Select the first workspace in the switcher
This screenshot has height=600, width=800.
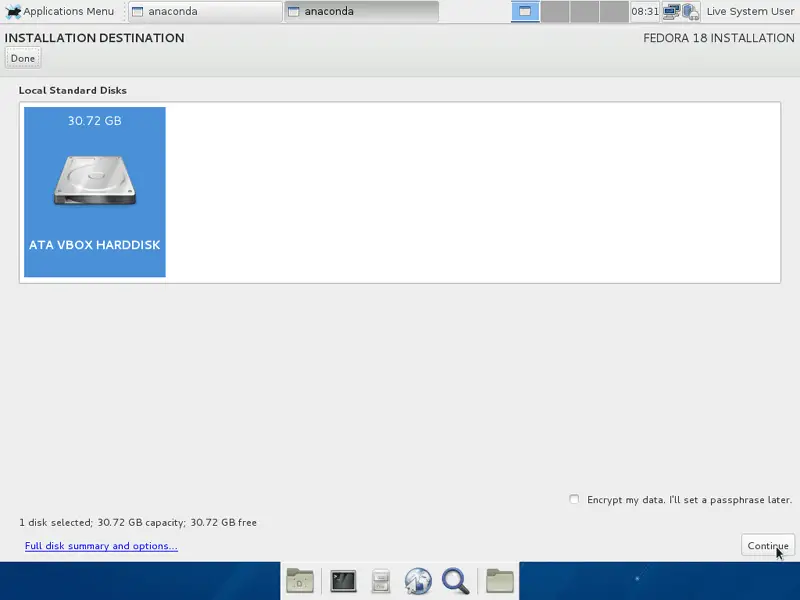pyautogui.click(x=525, y=11)
